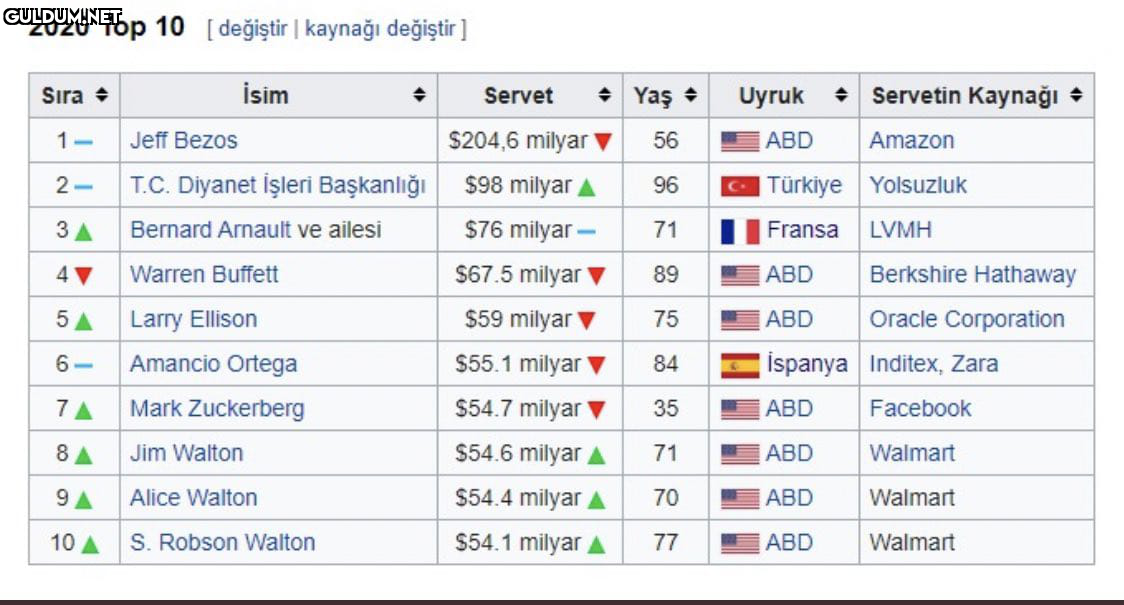Follow the Oracle Corporation link
Viewport: 1124px width, 605px height.
tap(966, 320)
